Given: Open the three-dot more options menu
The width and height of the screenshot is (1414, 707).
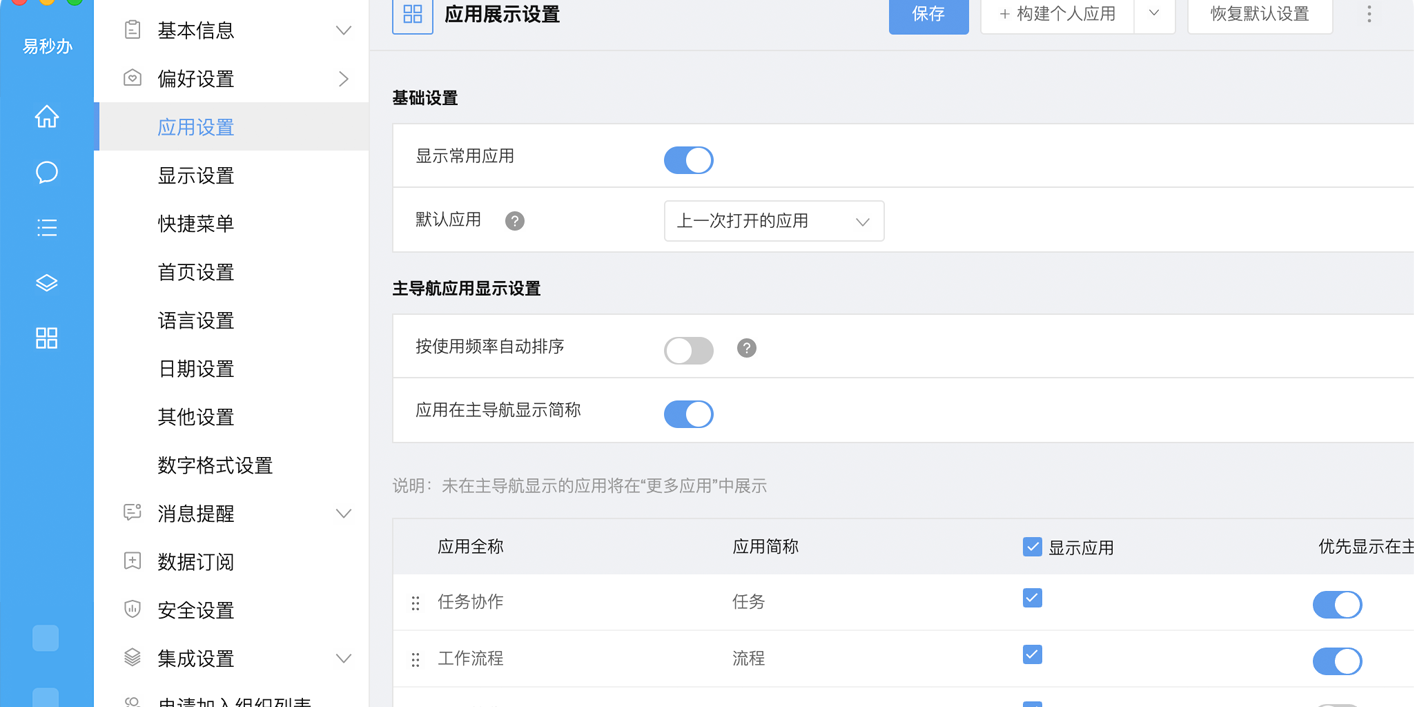Looking at the screenshot, I should (1369, 14).
